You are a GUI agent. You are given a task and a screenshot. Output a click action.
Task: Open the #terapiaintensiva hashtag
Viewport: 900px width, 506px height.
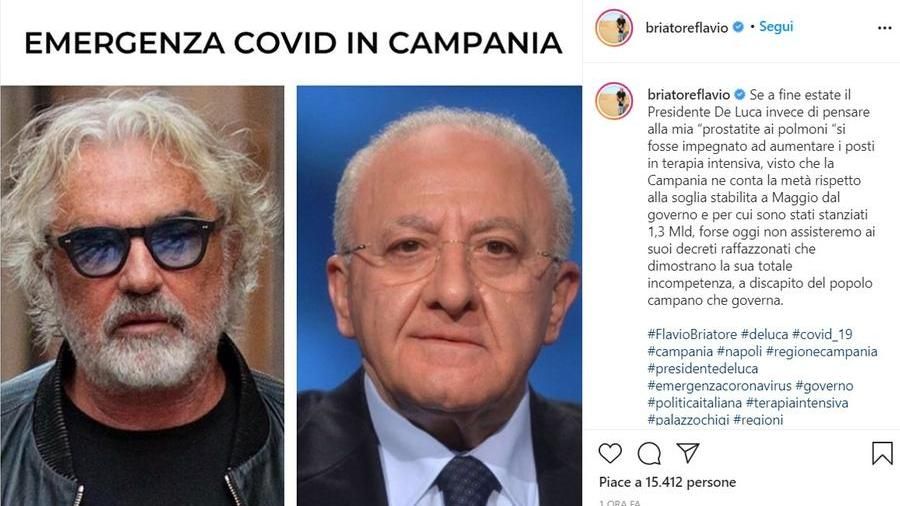point(797,403)
